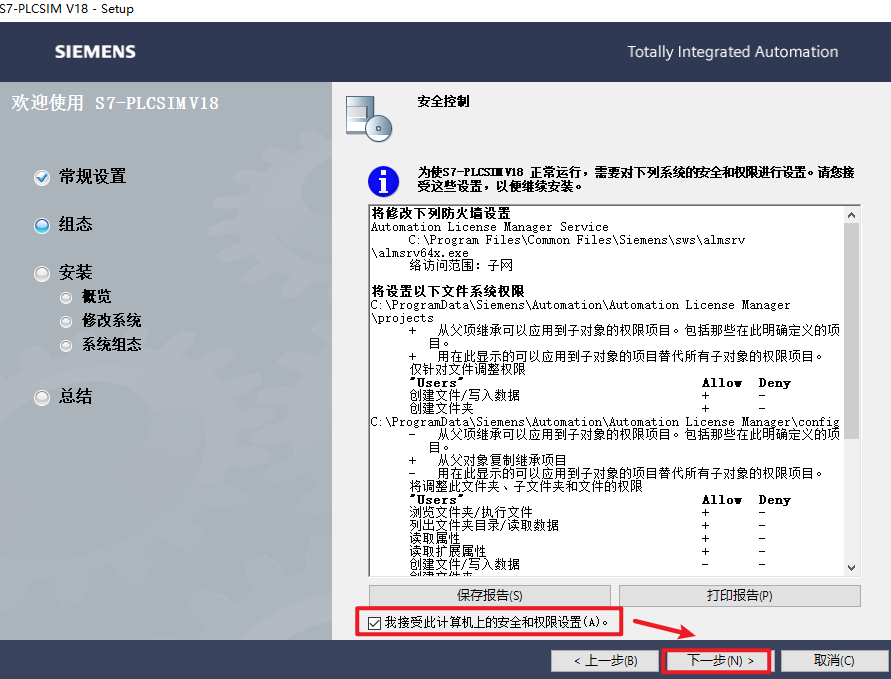
Task: Click the 安装 step circle indicator
Action: [42, 274]
